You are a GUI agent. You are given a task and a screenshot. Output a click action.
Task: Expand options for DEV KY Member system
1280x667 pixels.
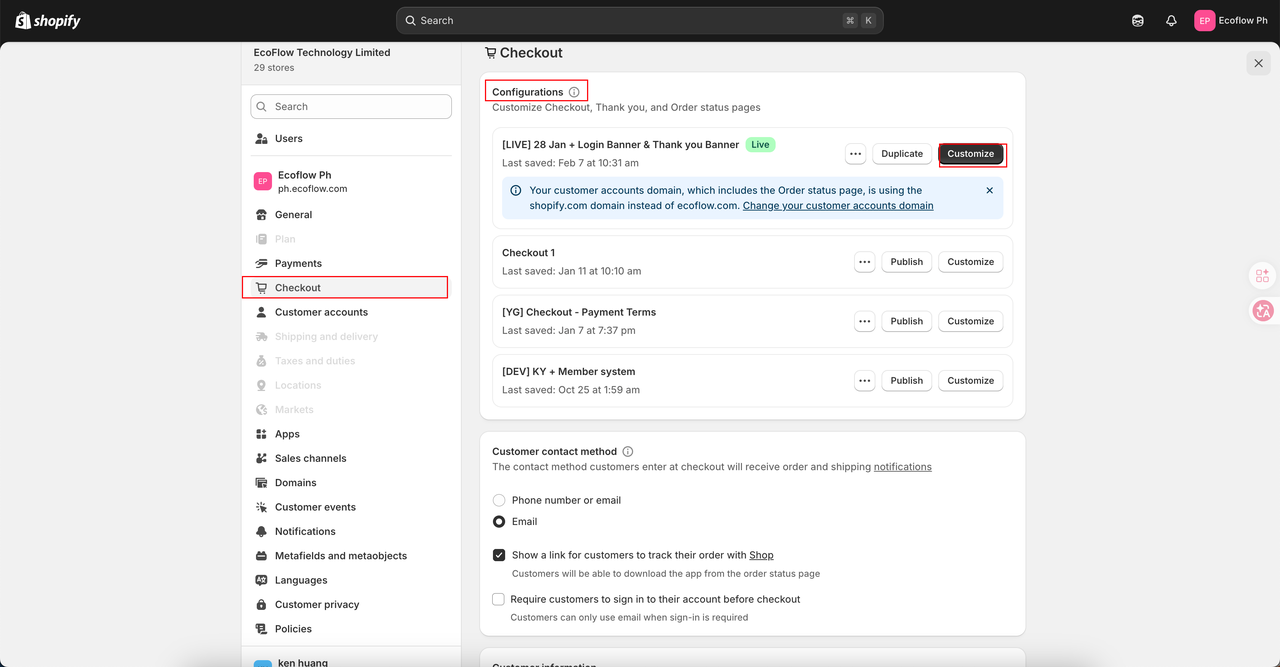pyautogui.click(x=865, y=381)
